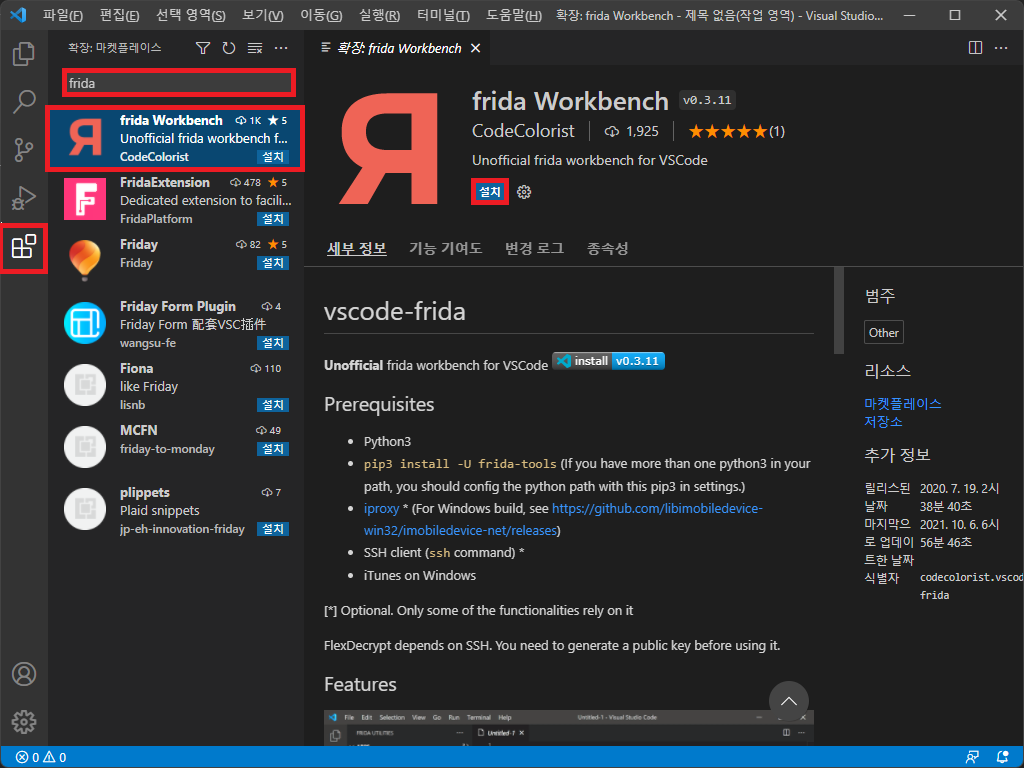
Task: Click the remote connection icon in the status bar
Action: (x=971, y=757)
